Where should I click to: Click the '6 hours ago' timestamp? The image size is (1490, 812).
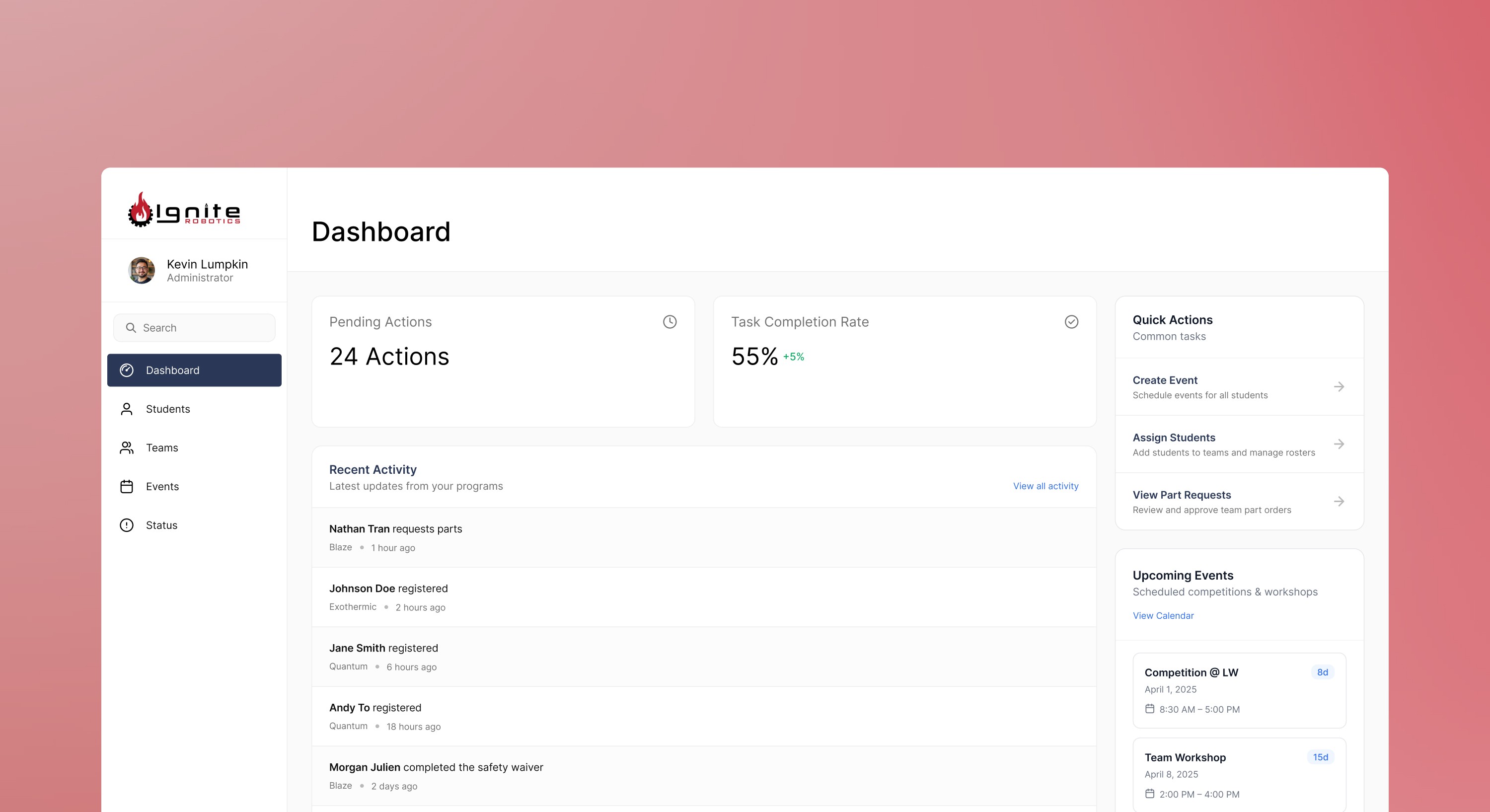[412, 667]
